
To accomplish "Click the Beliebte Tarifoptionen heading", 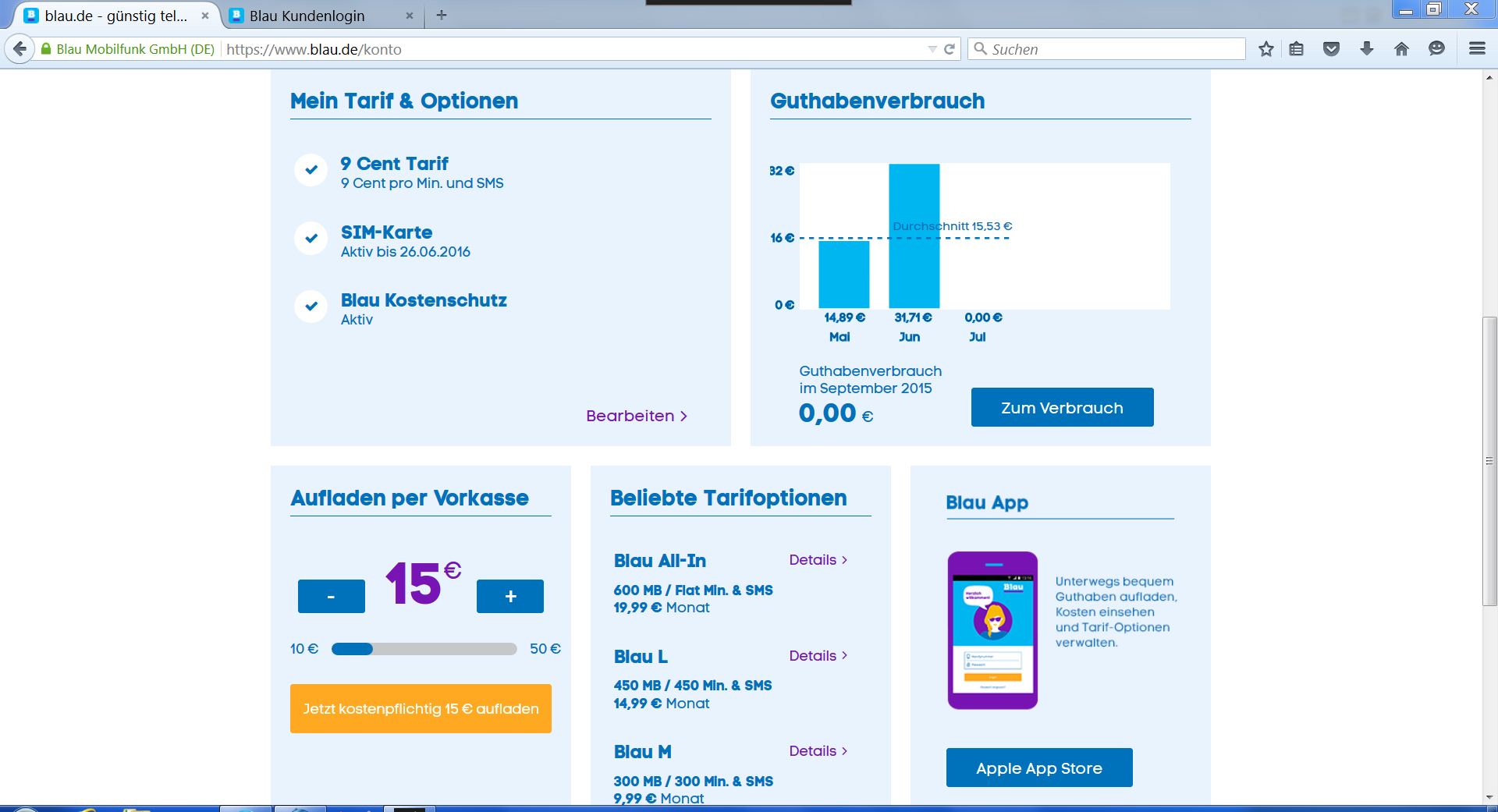I will (729, 498).
